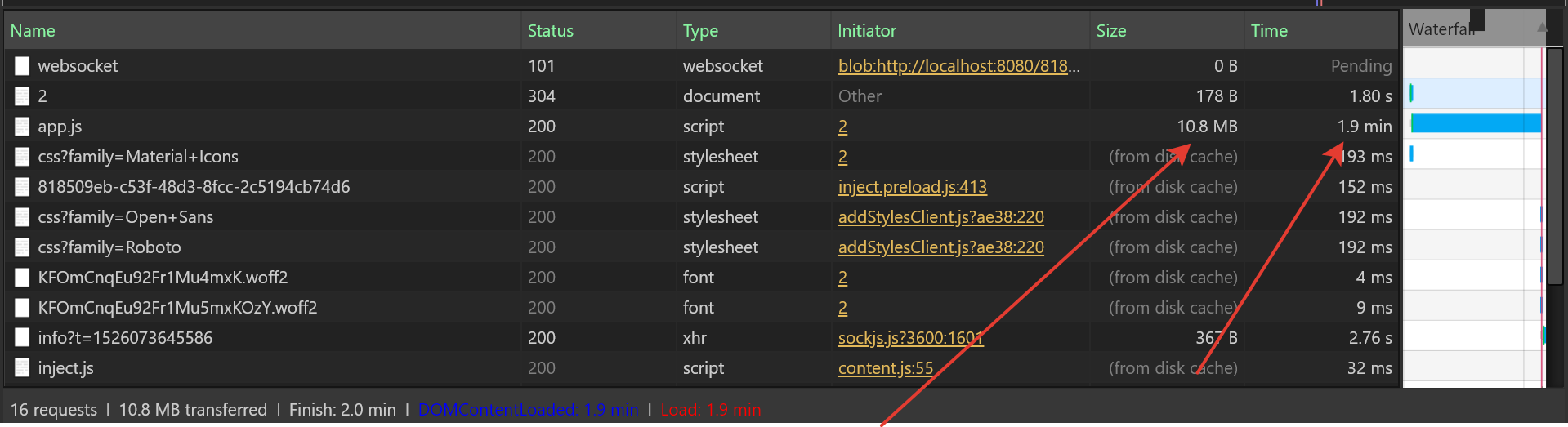Click file icon beside 818509eb-c53f script row
Viewport: 1568px width, 427px height.
pyautogui.click(x=22, y=187)
